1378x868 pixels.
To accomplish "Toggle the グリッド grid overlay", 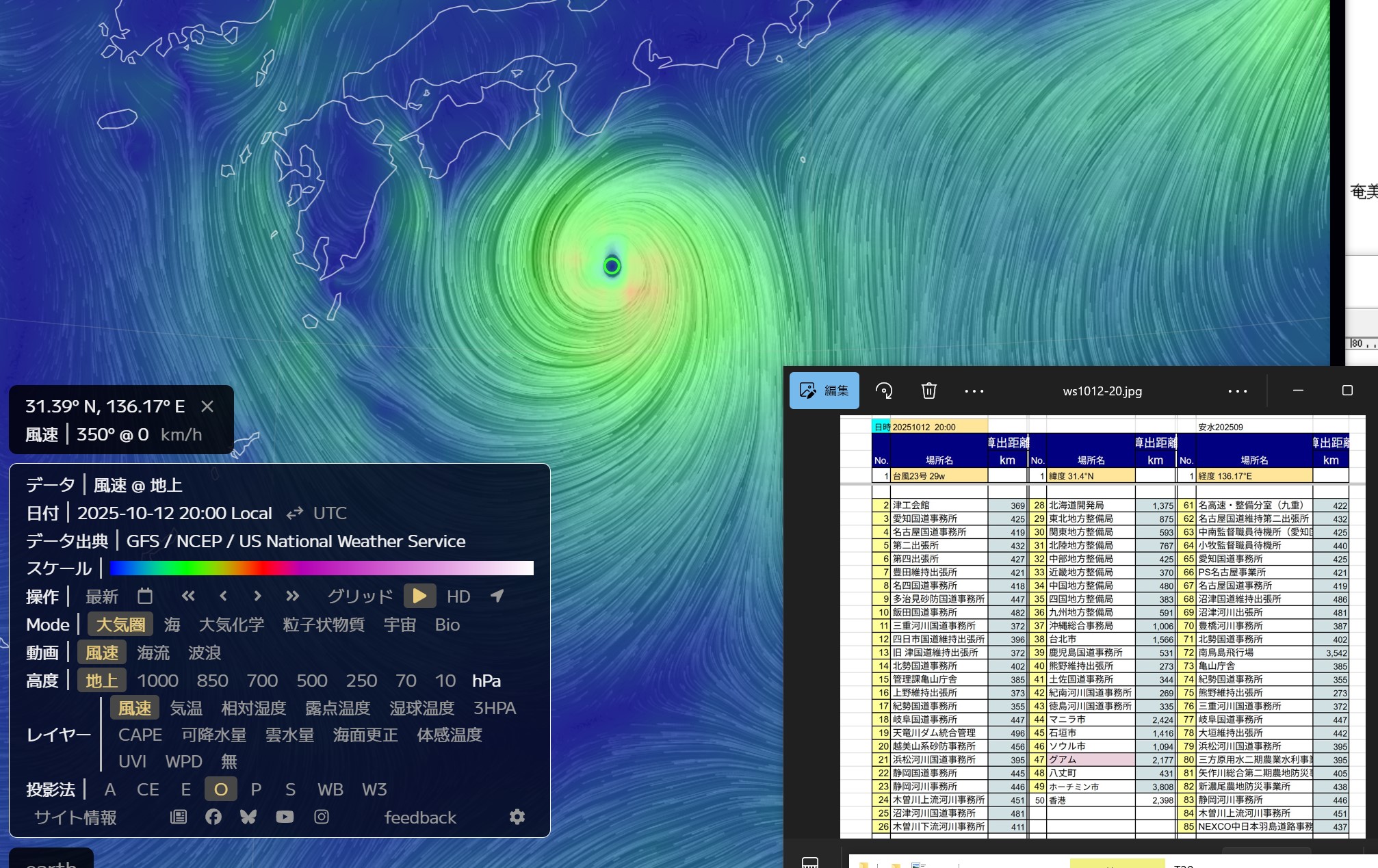I will [x=360, y=596].
